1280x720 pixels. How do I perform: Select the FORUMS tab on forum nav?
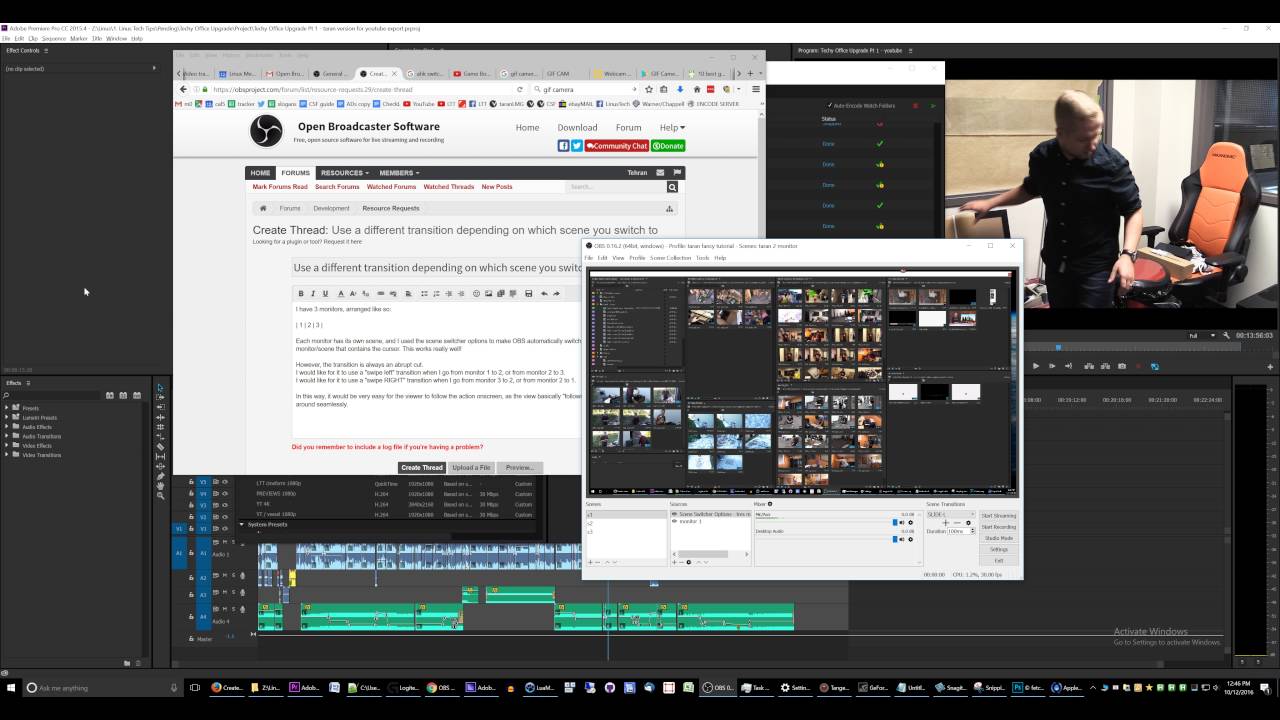(x=295, y=173)
